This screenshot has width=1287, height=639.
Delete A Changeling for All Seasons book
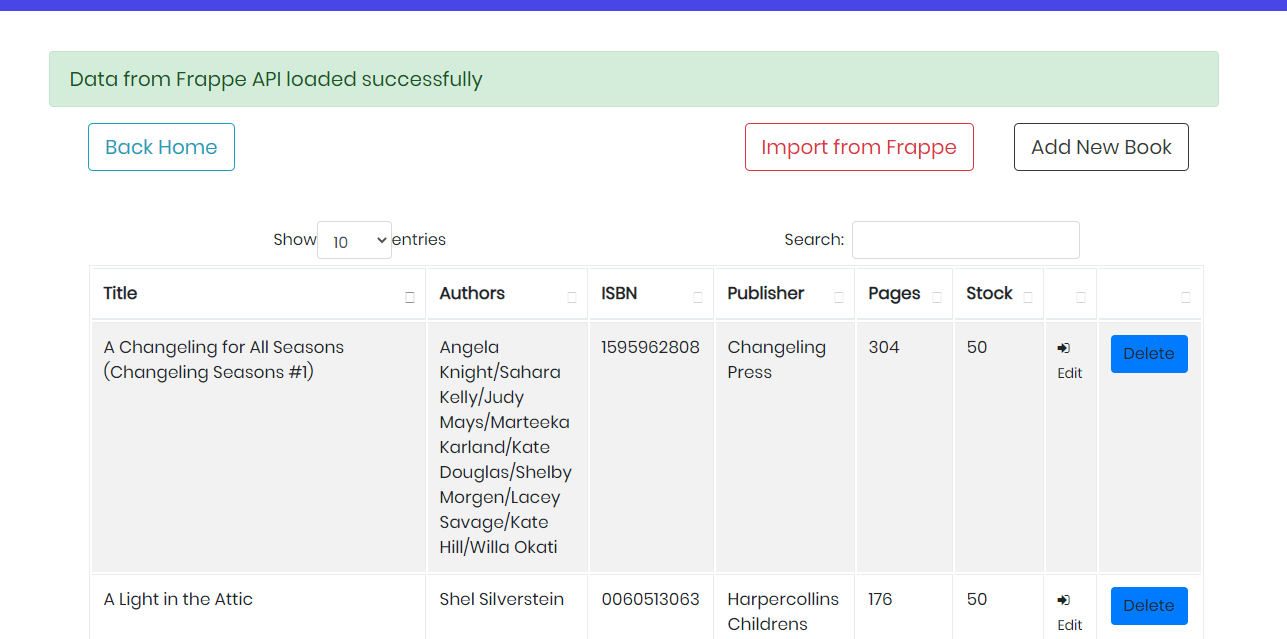pyautogui.click(x=1149, y=354)
